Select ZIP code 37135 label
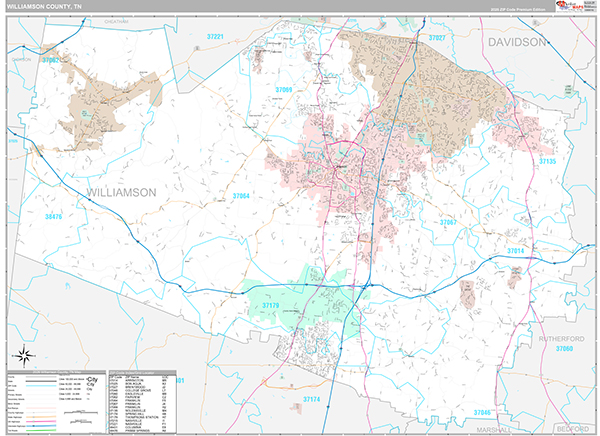This screenshot has width=600, height=436. click(547, 161)
